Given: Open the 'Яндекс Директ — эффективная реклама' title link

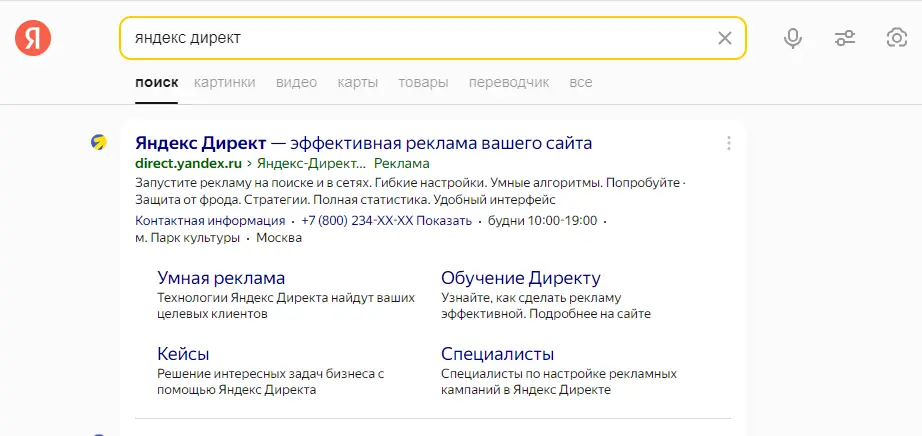Looking at the screenshot, I should point(363,143).
